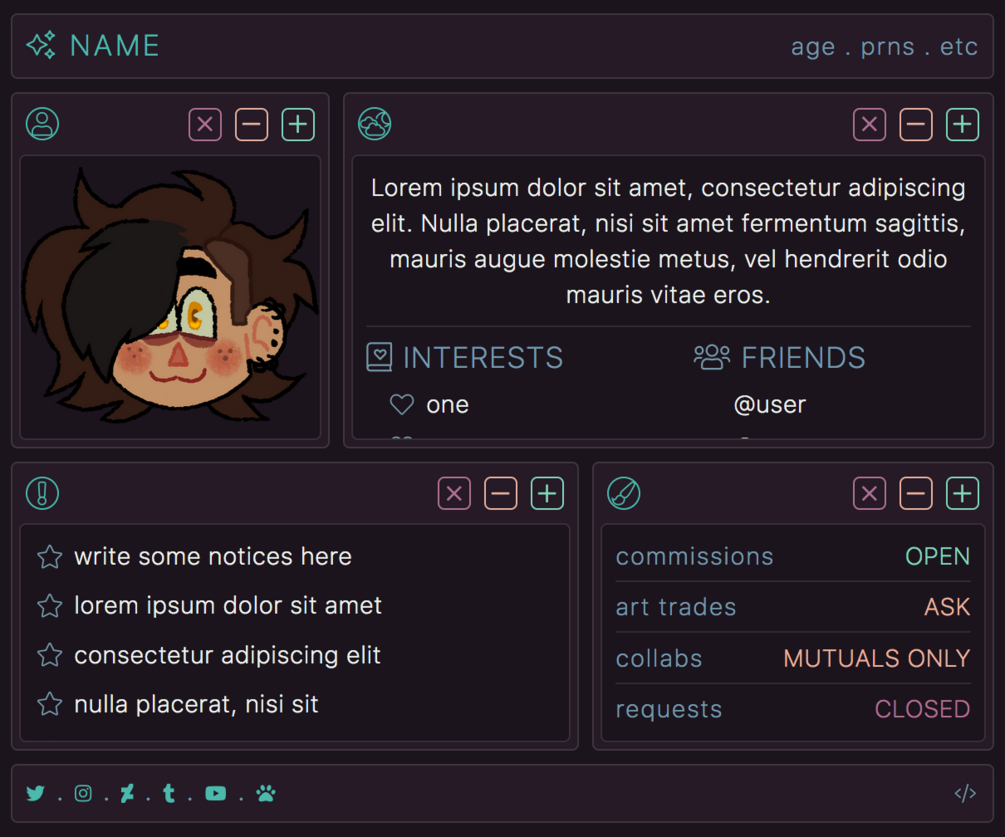Open the Tumblr icon link
This screenshot has height=837, width=1005.
(169, 793)
